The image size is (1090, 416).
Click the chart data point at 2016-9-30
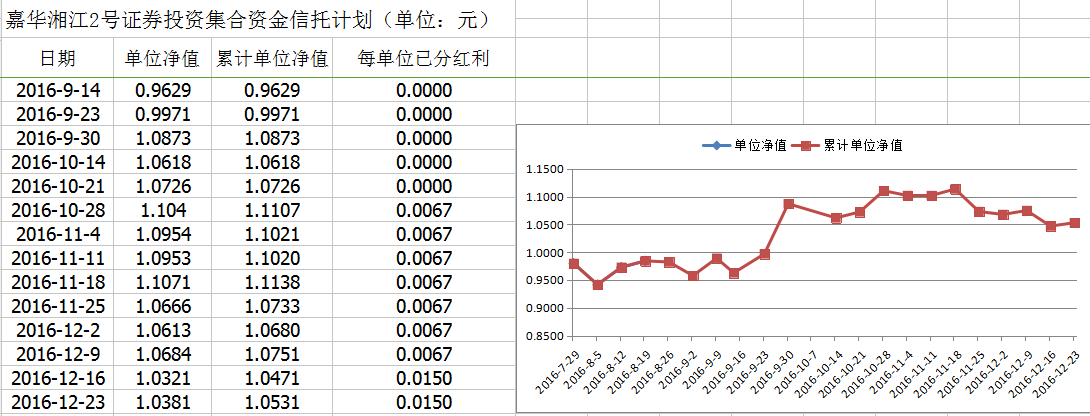789,204
